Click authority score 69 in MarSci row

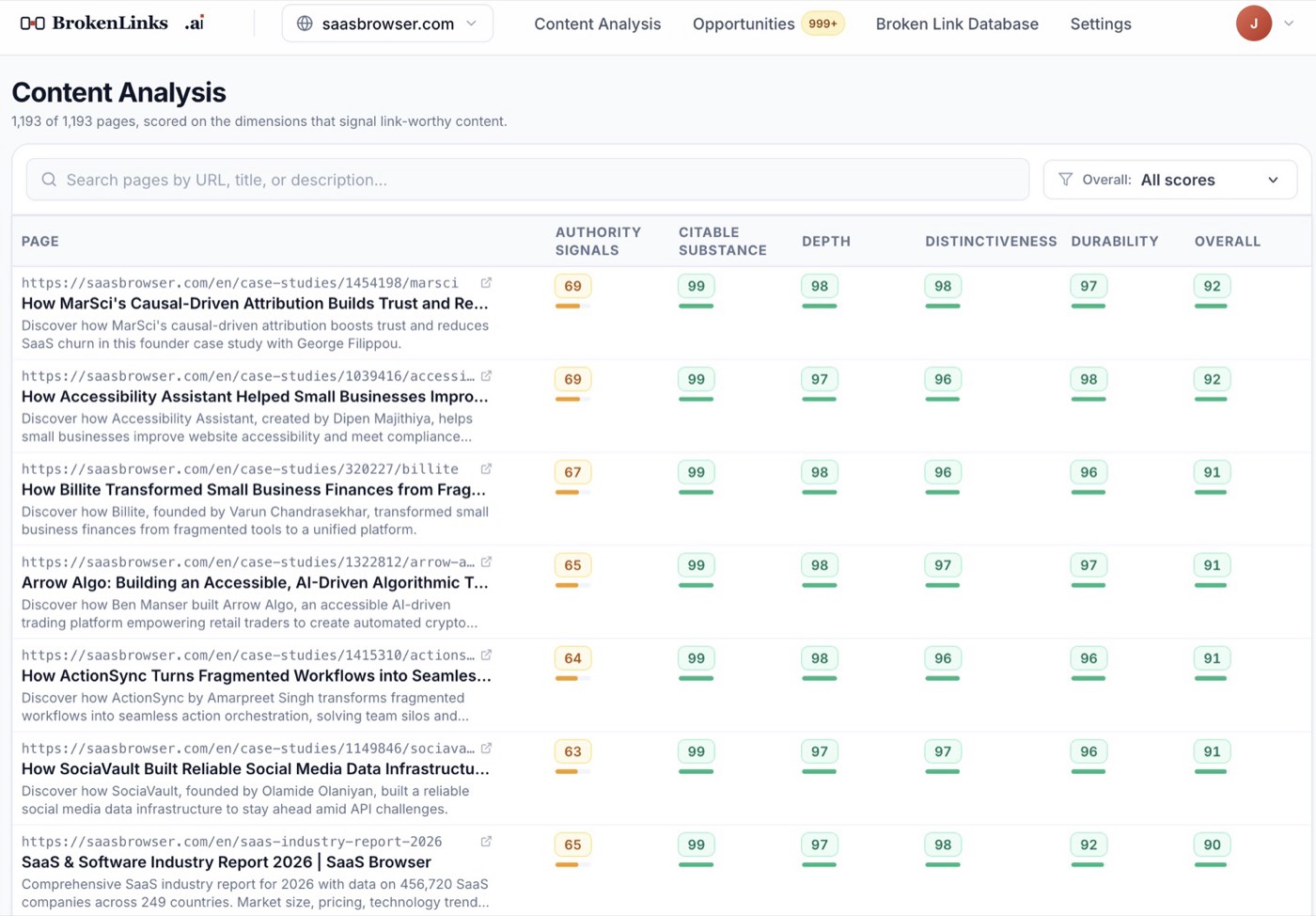[572, 286]
